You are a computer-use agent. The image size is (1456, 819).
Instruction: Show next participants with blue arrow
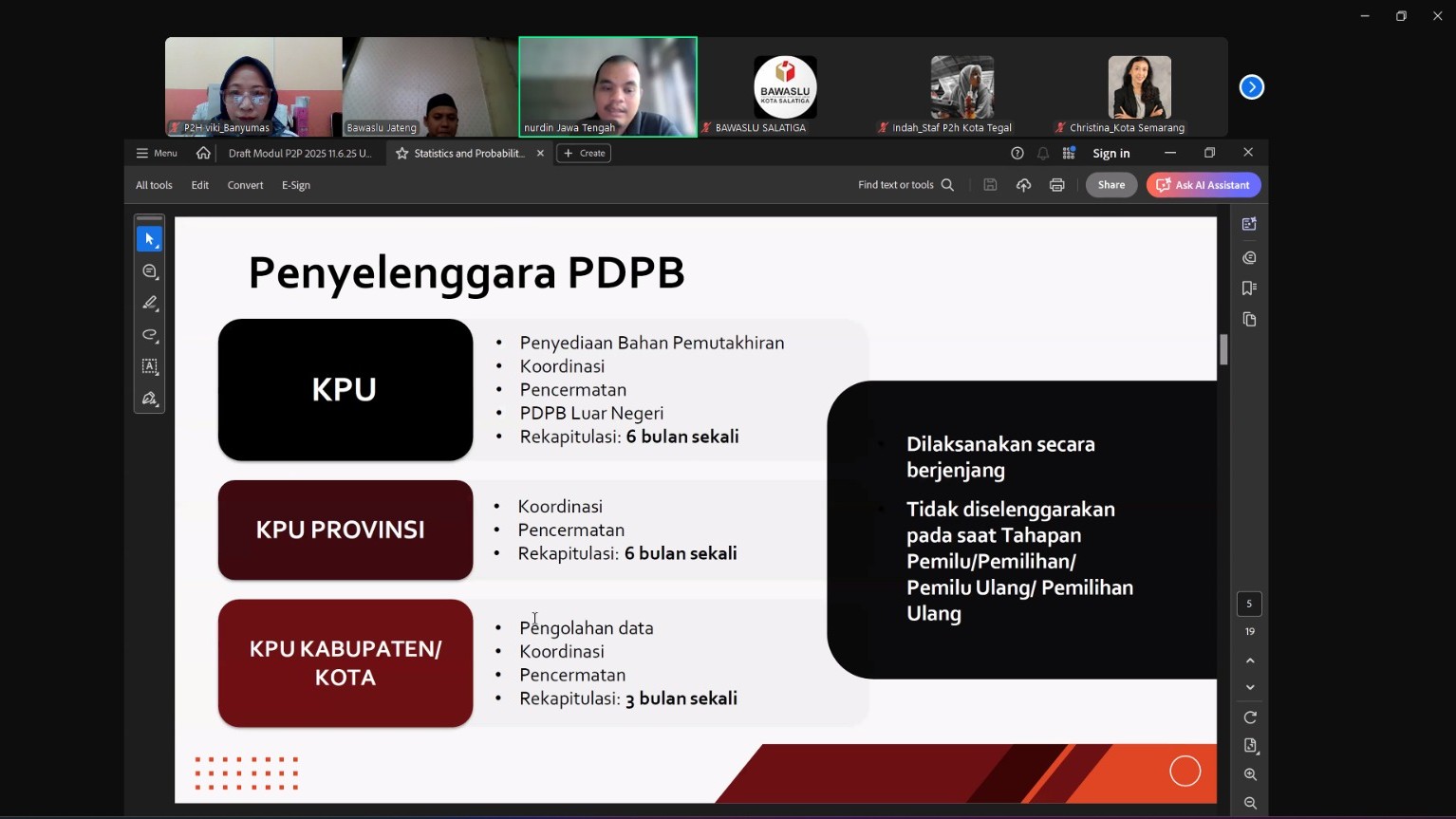point(1251,87)
